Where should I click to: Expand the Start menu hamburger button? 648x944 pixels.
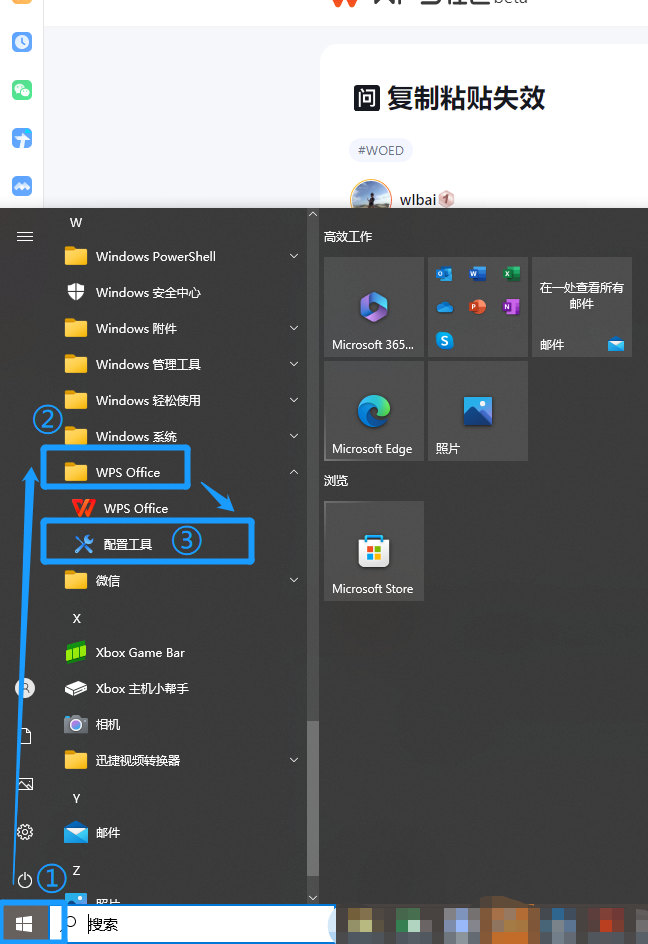pyautogui.click(x=25, y=237)
